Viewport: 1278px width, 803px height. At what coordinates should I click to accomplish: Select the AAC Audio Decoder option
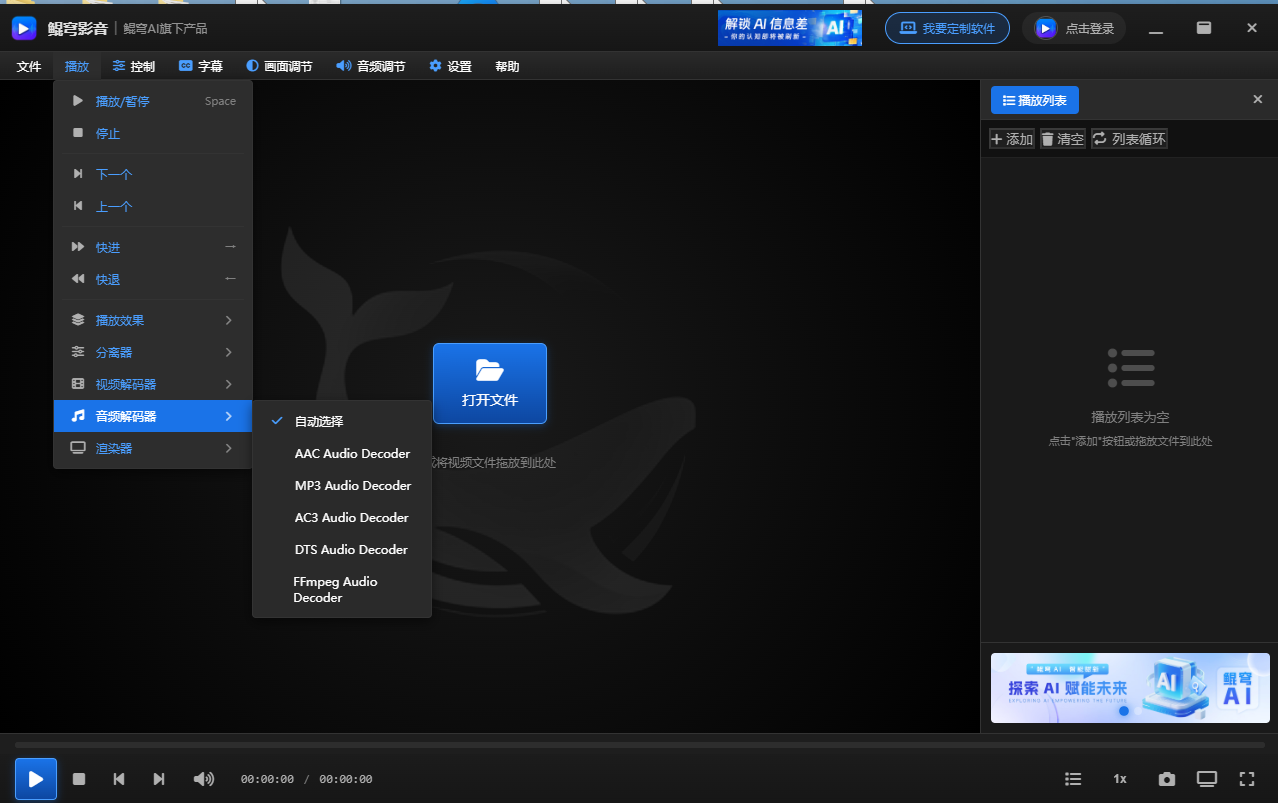pyautogui.click(x=351, y=453)
